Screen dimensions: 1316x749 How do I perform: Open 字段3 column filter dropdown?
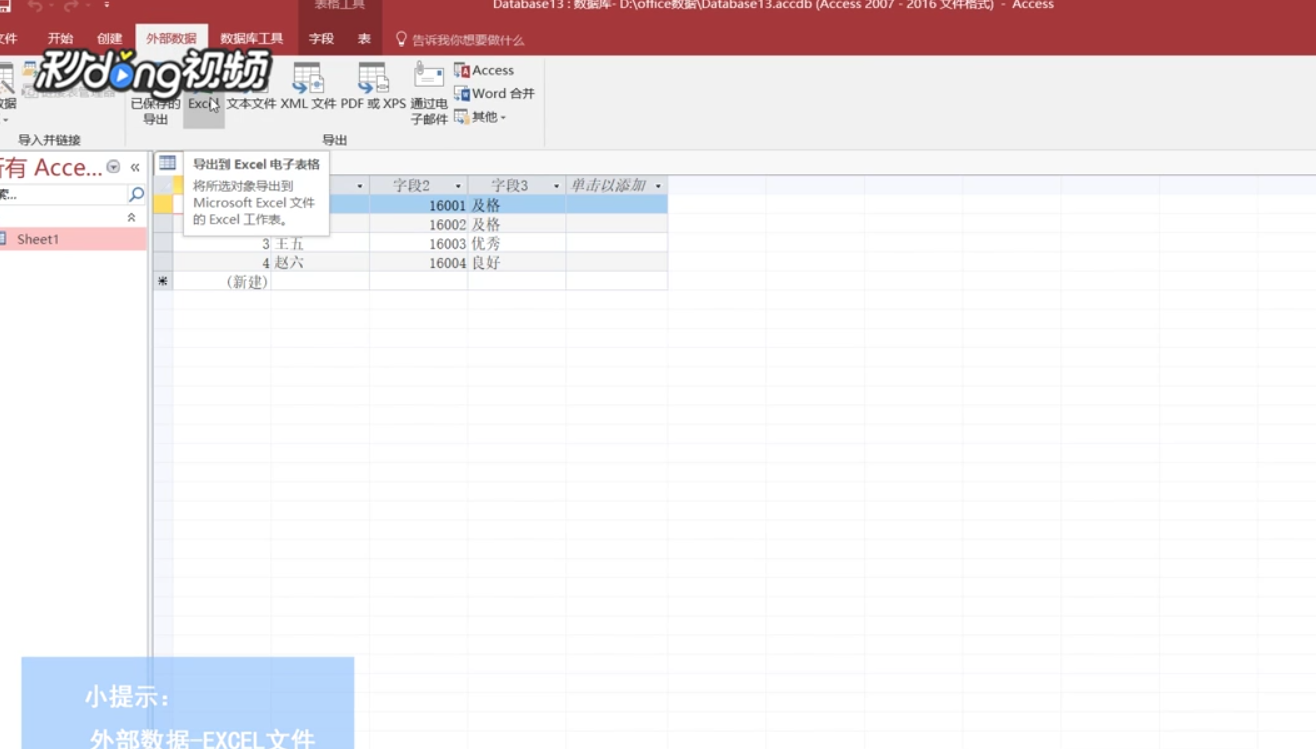click(556, 186)
